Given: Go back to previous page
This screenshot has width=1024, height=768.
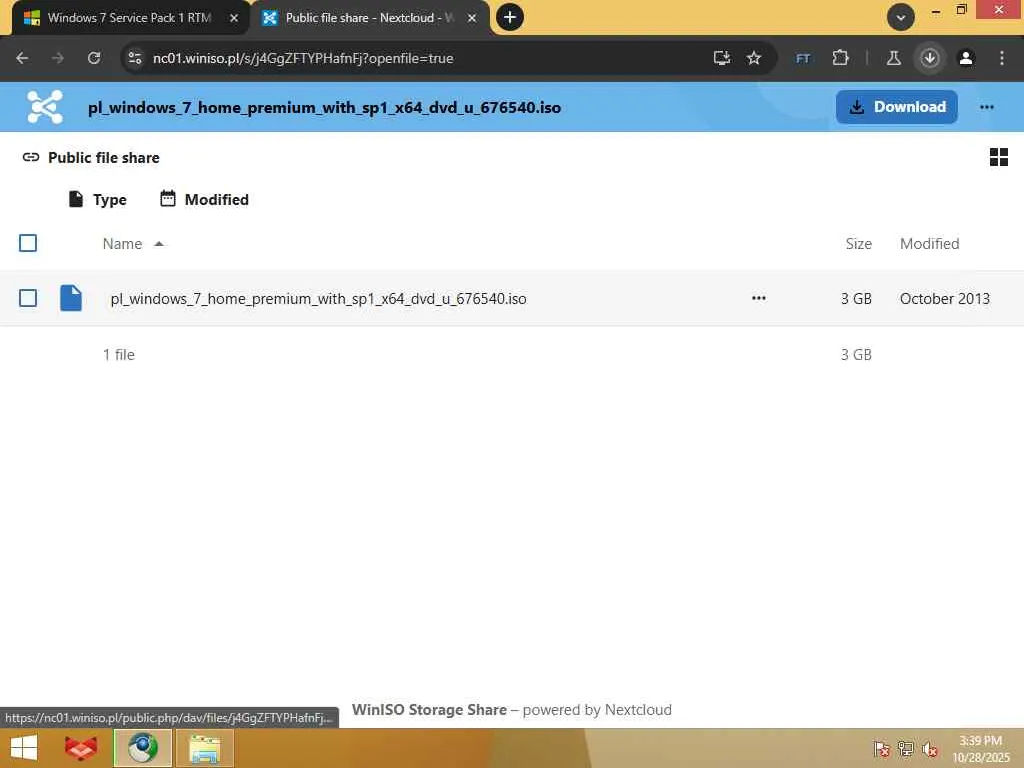Looking at the screenshot, I should point(22,58).
